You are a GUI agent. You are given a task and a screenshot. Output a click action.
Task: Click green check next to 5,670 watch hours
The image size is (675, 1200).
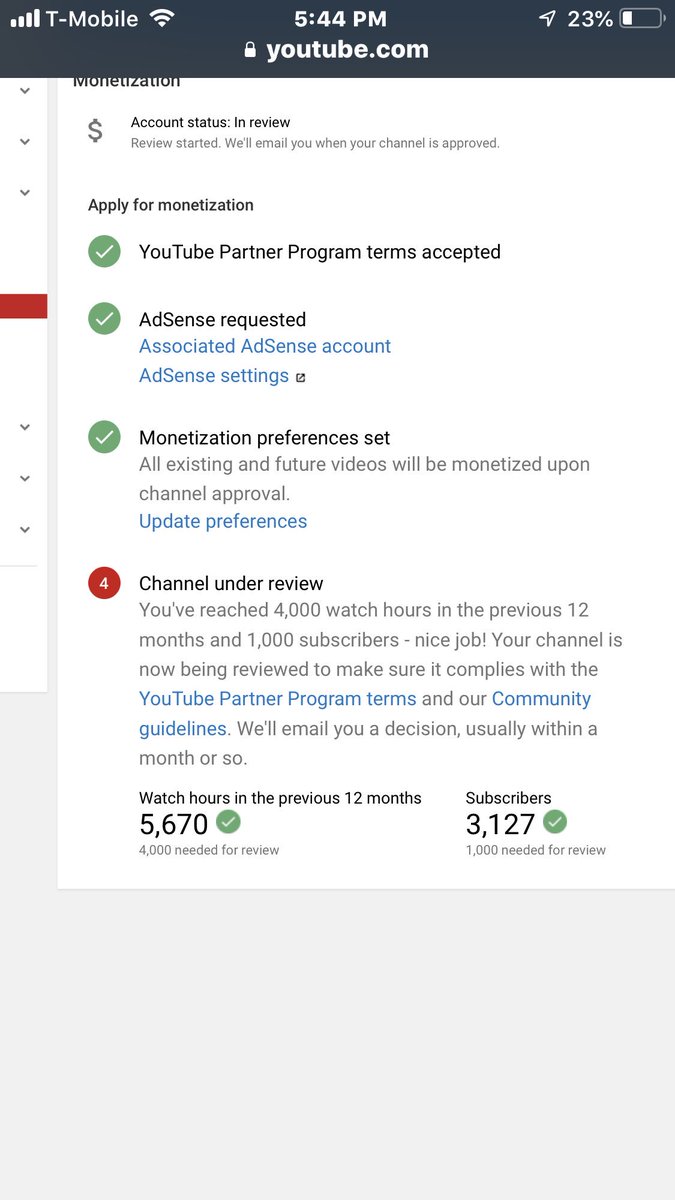(x=229, y=822)
